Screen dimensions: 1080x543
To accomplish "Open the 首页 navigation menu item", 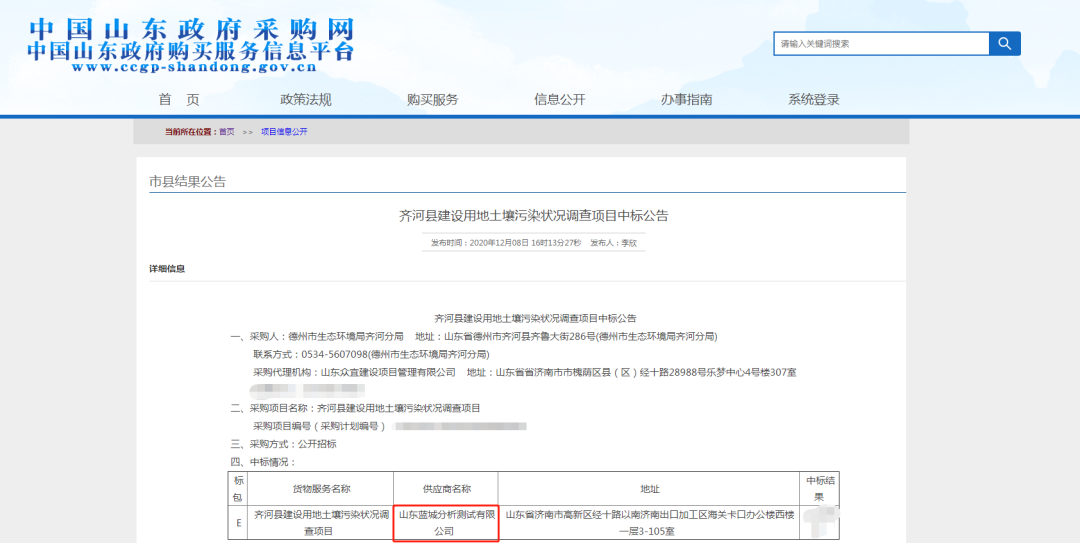I will (179, 99).
